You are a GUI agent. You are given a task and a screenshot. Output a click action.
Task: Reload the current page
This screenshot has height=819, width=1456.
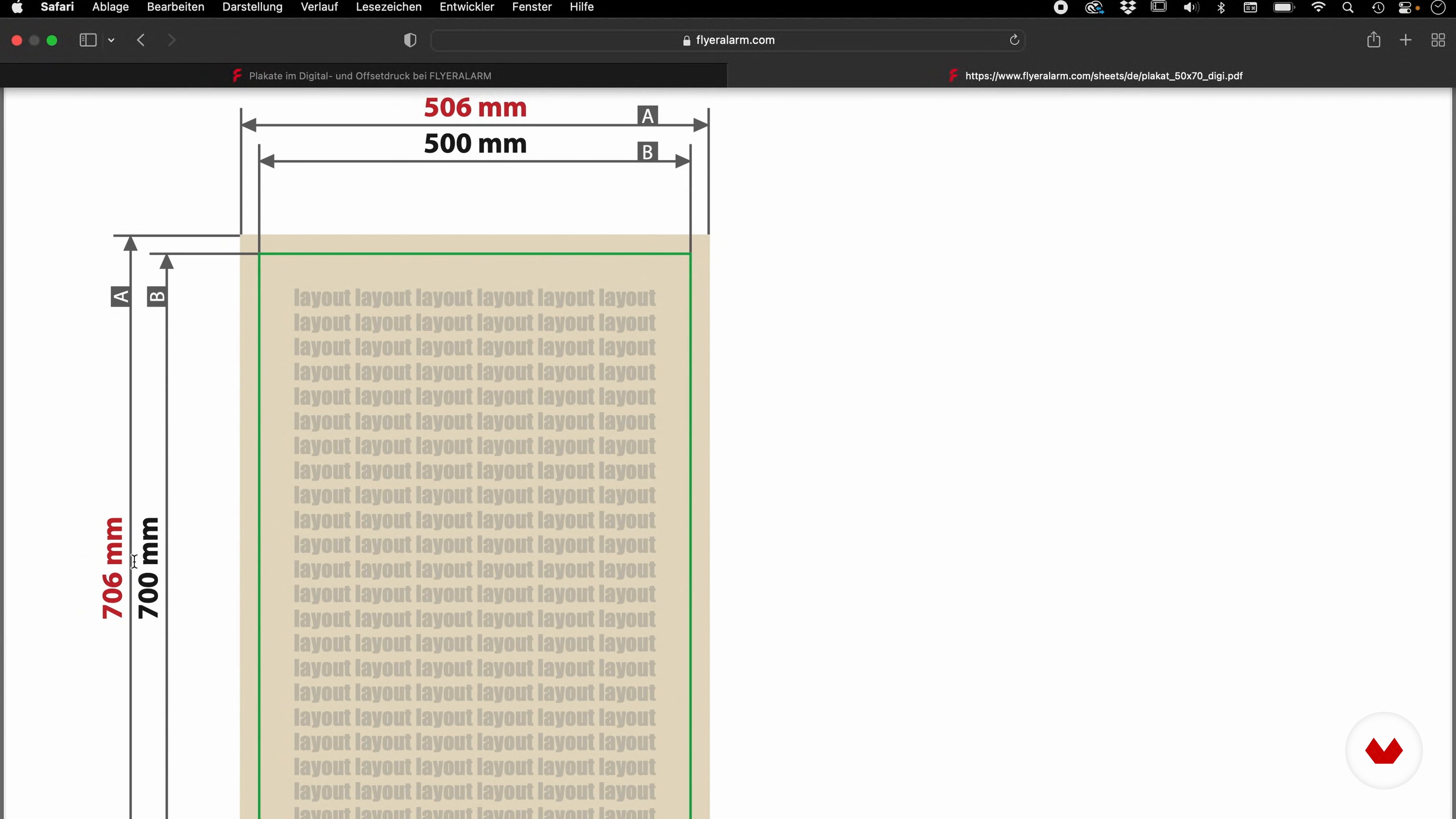coord(1014,40)
